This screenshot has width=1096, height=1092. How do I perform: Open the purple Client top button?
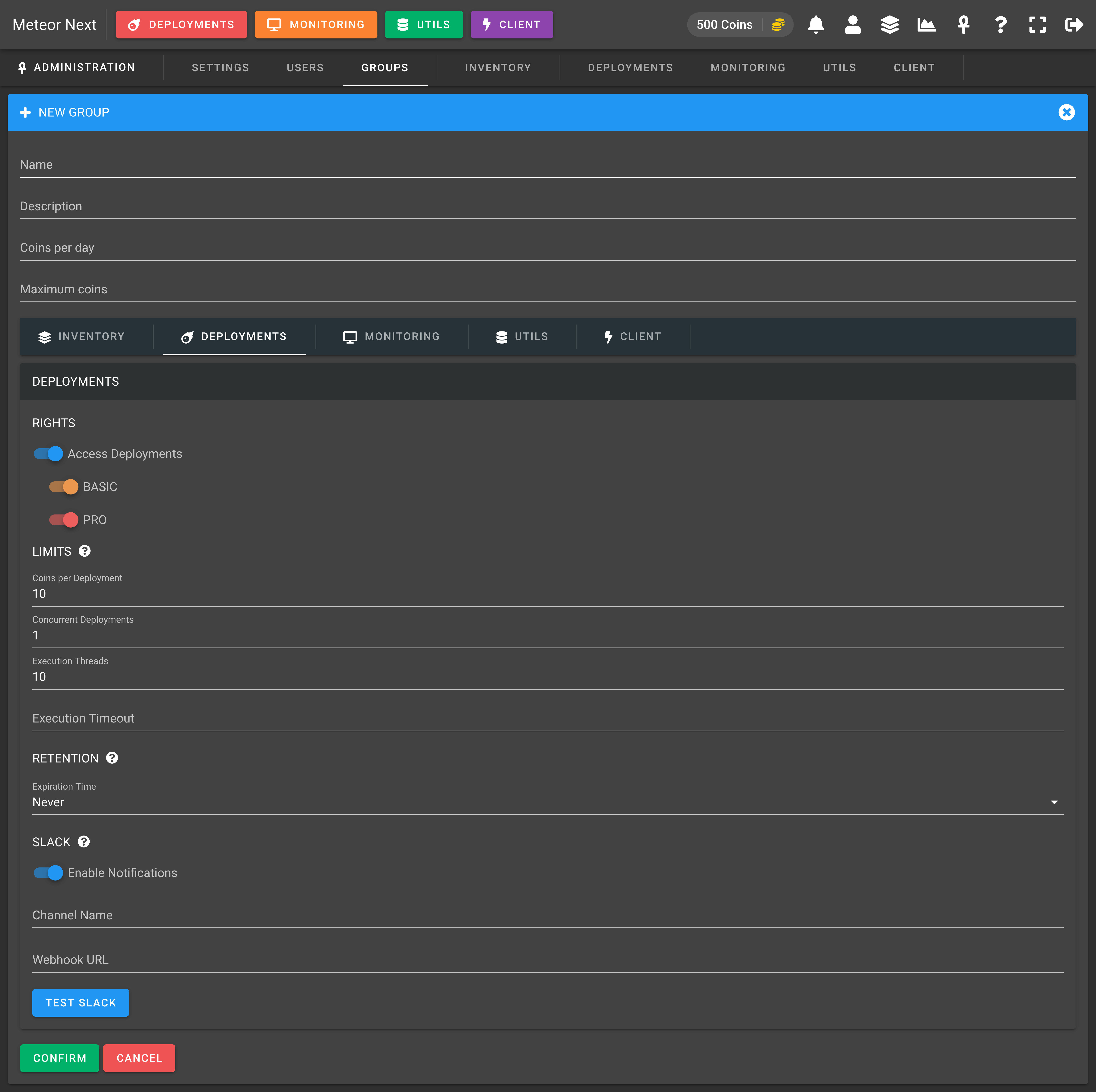[x=512, y=24]
